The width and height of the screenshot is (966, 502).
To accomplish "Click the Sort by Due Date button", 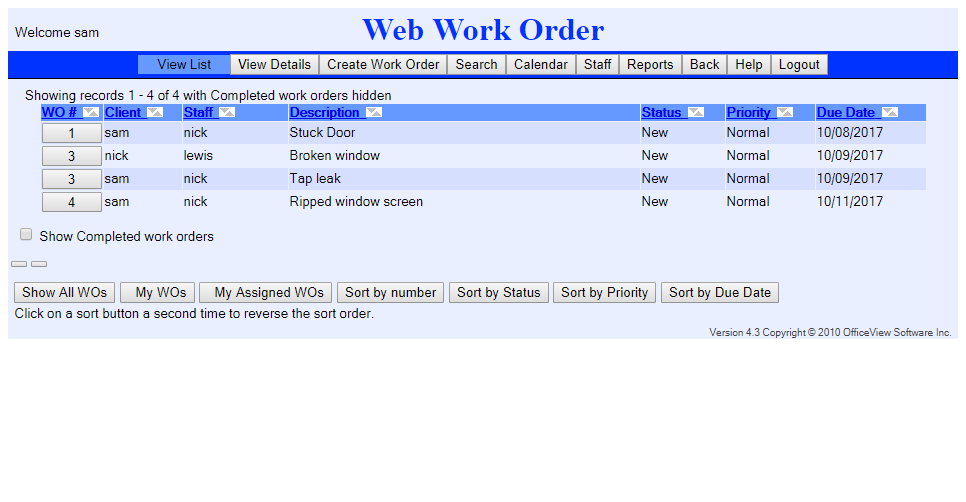I will [719, 293].
